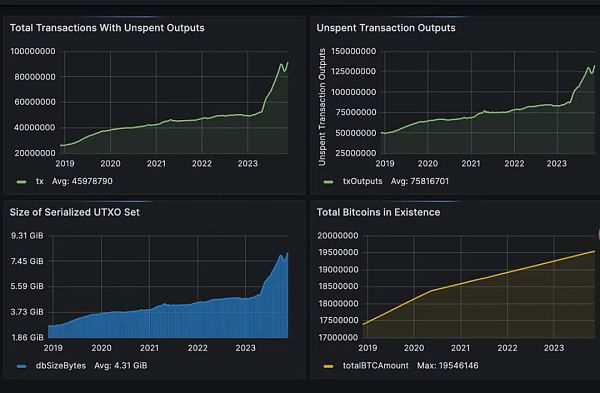The image size is (600, 393).
Task: Click the yellow totalBTCAmount legend color swatch
Action: (328, 366)
